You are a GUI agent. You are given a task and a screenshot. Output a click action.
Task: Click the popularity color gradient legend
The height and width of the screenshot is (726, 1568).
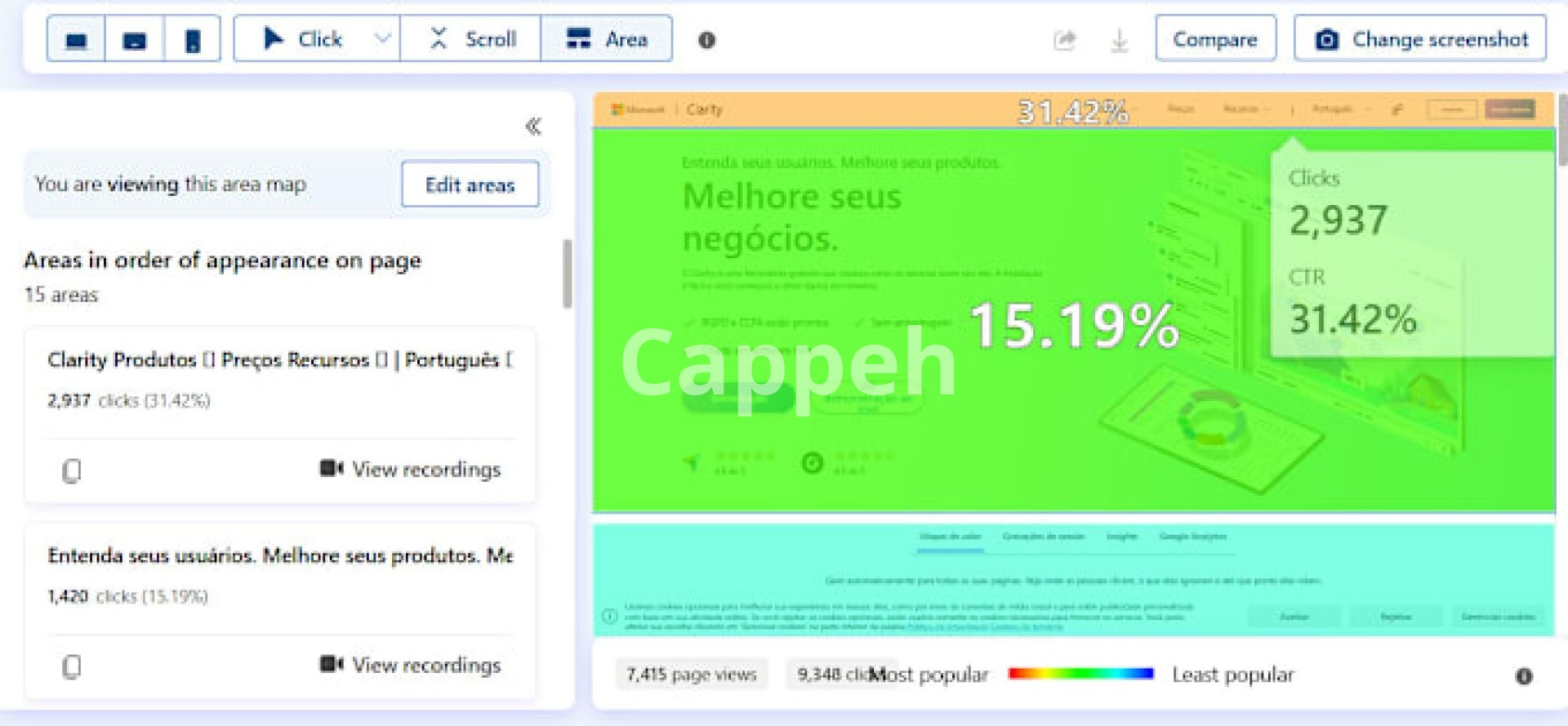[x=1080, y=674]
